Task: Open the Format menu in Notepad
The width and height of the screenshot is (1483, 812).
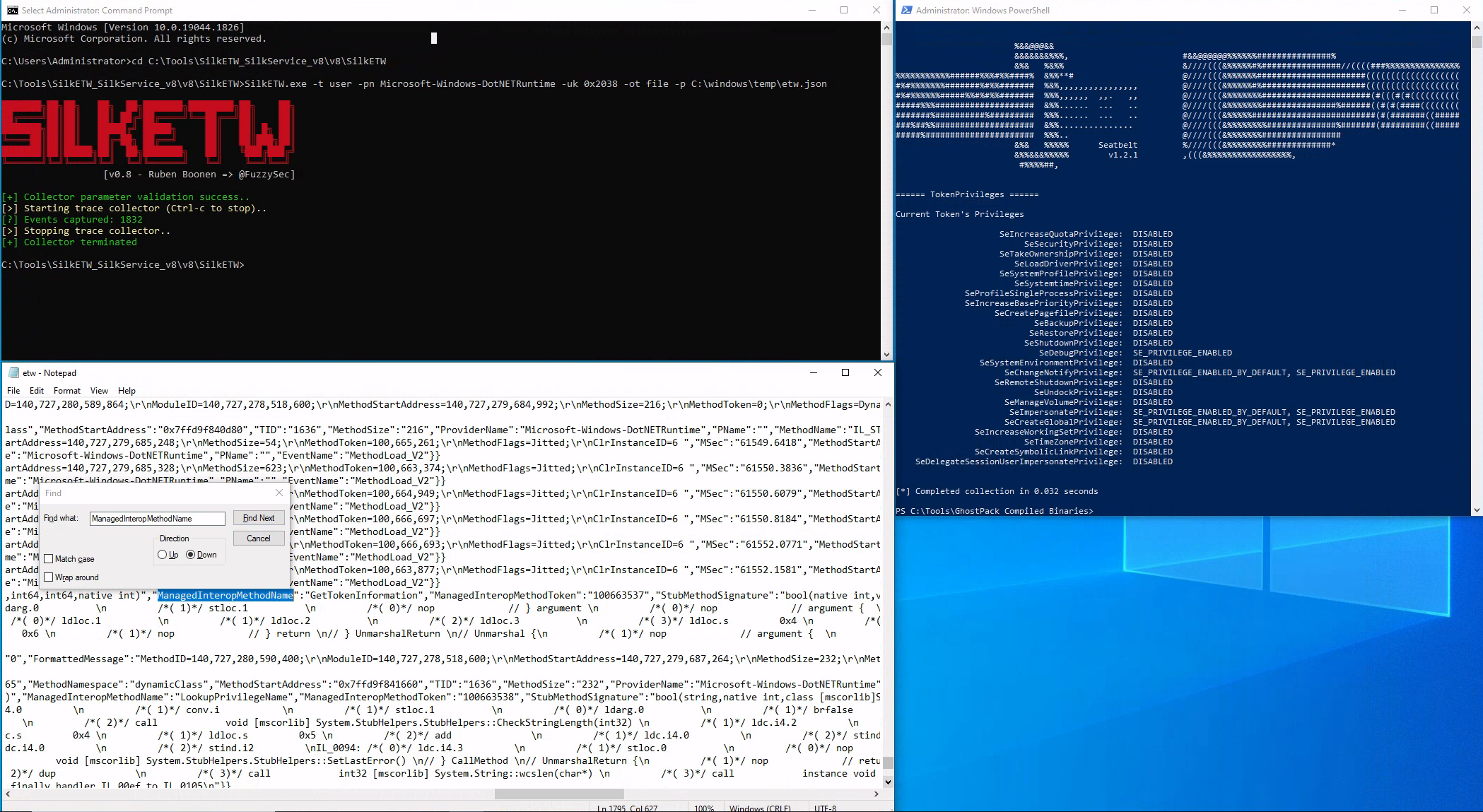Action: [x=67, y=391]
